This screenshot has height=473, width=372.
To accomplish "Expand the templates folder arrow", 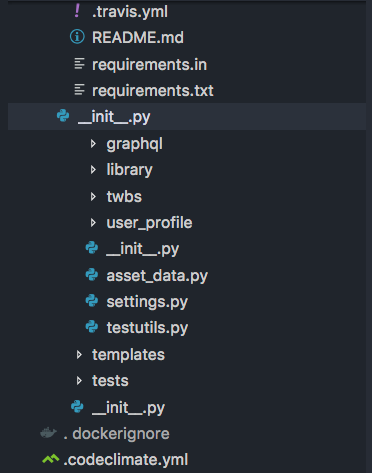I will pyautogui.click(x=79, y=354).
